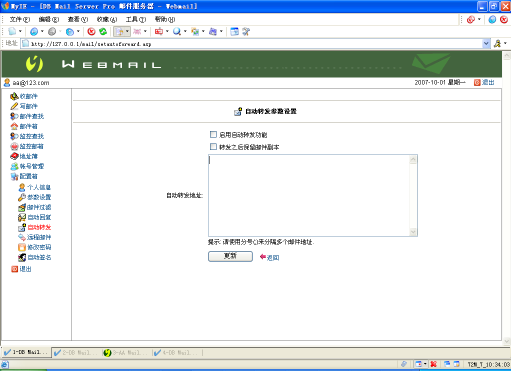Click inside the auto-forward address text box
Screen dimensions: 511x371
(309, 196)
